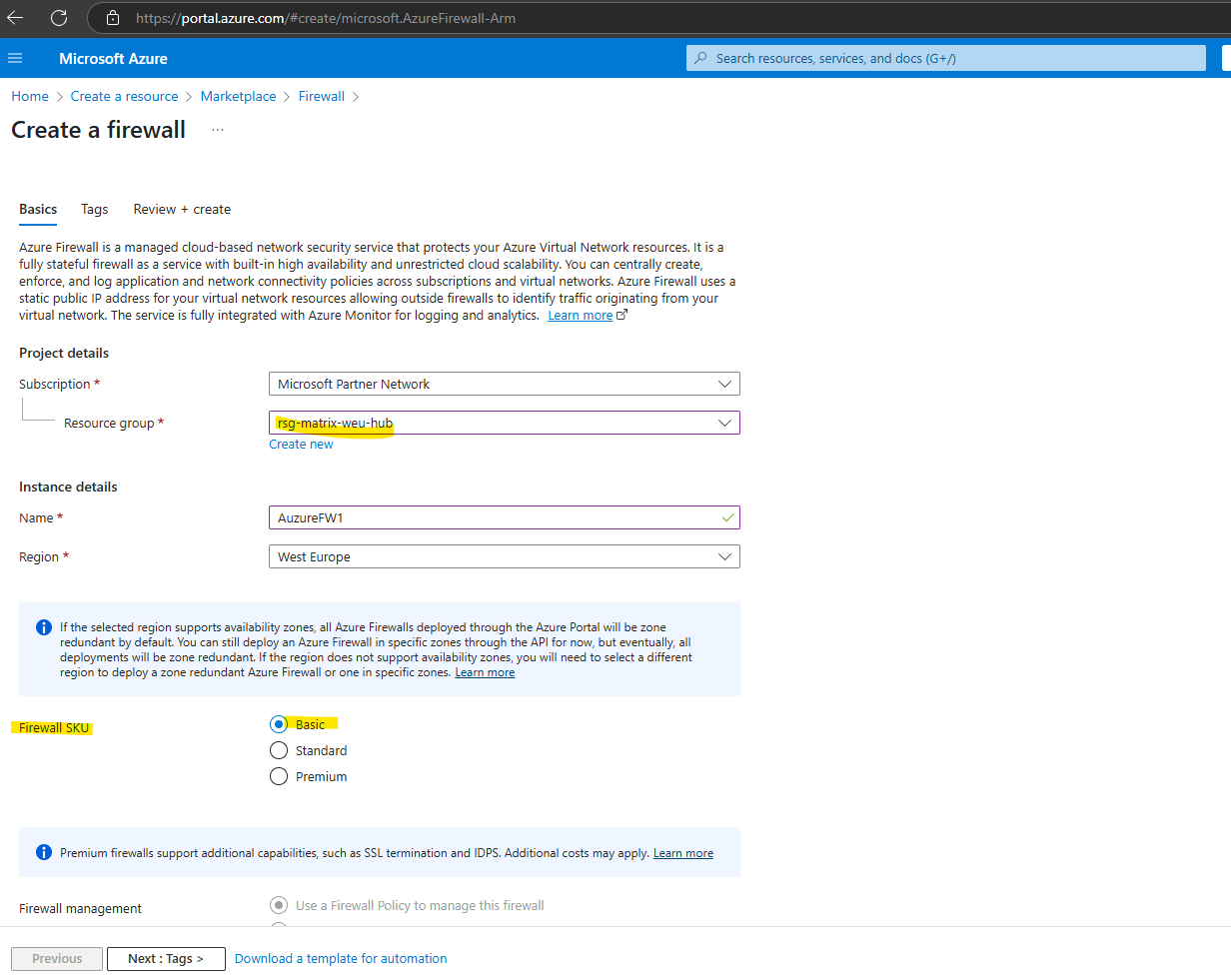
Task: Open the Resource group dropdown
Action: (x=505, y=423)
